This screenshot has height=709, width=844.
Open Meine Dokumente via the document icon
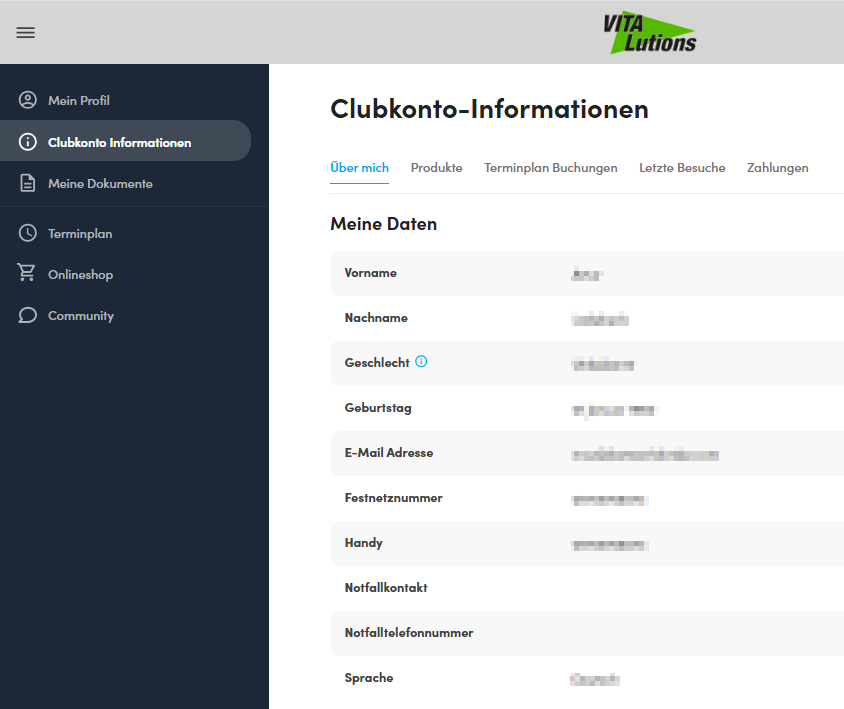pyautogui.click(x=25, y=183)
